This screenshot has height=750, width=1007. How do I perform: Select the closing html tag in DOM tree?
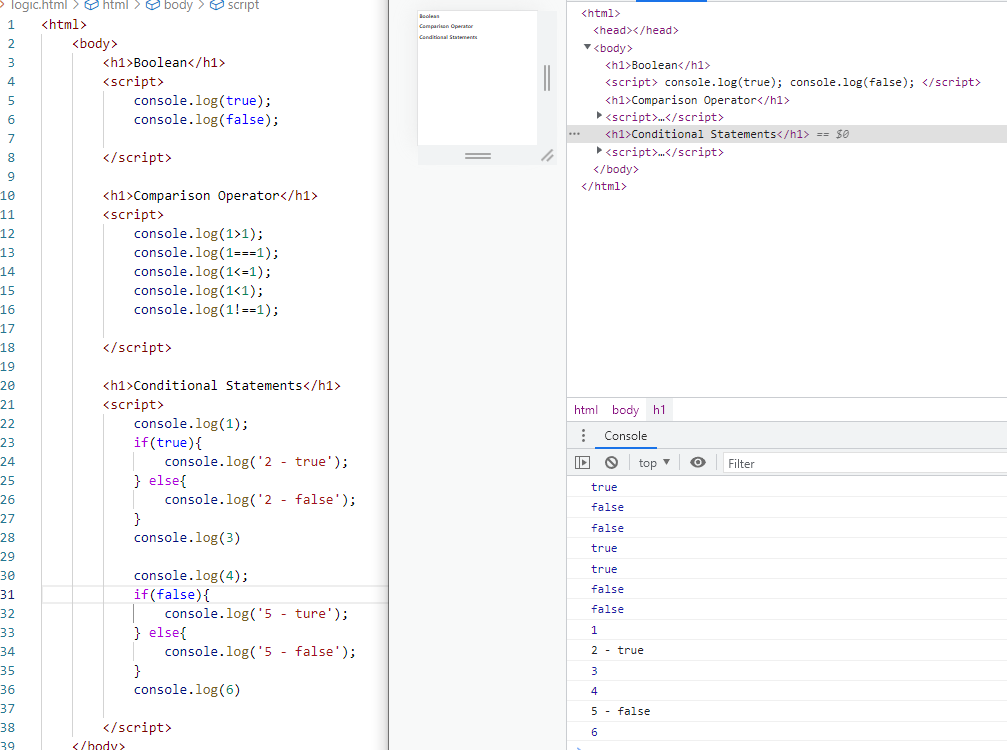coord(604,186)
